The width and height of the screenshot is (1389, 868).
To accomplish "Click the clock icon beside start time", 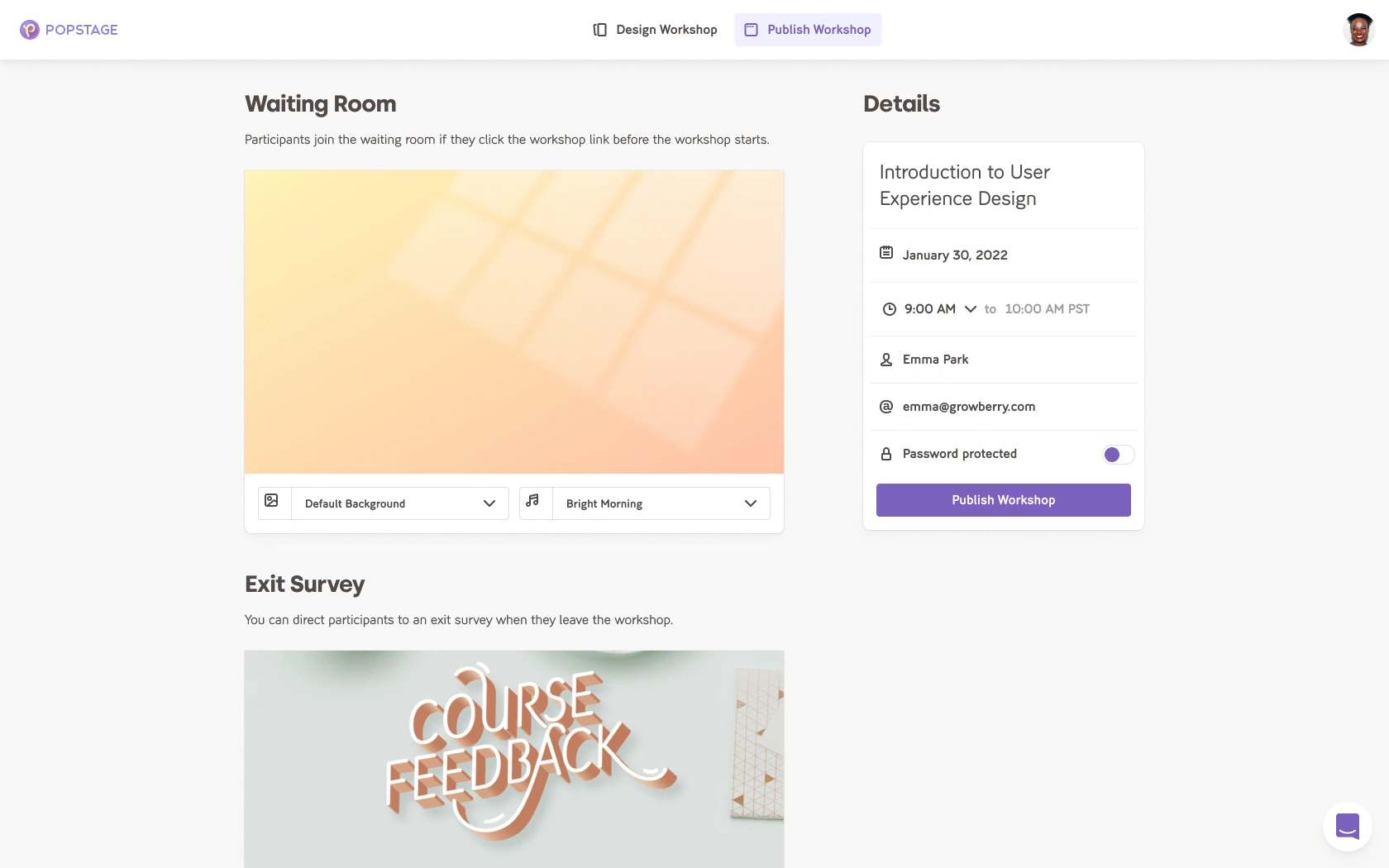I will pyautogui.click(x=890, y=309).
